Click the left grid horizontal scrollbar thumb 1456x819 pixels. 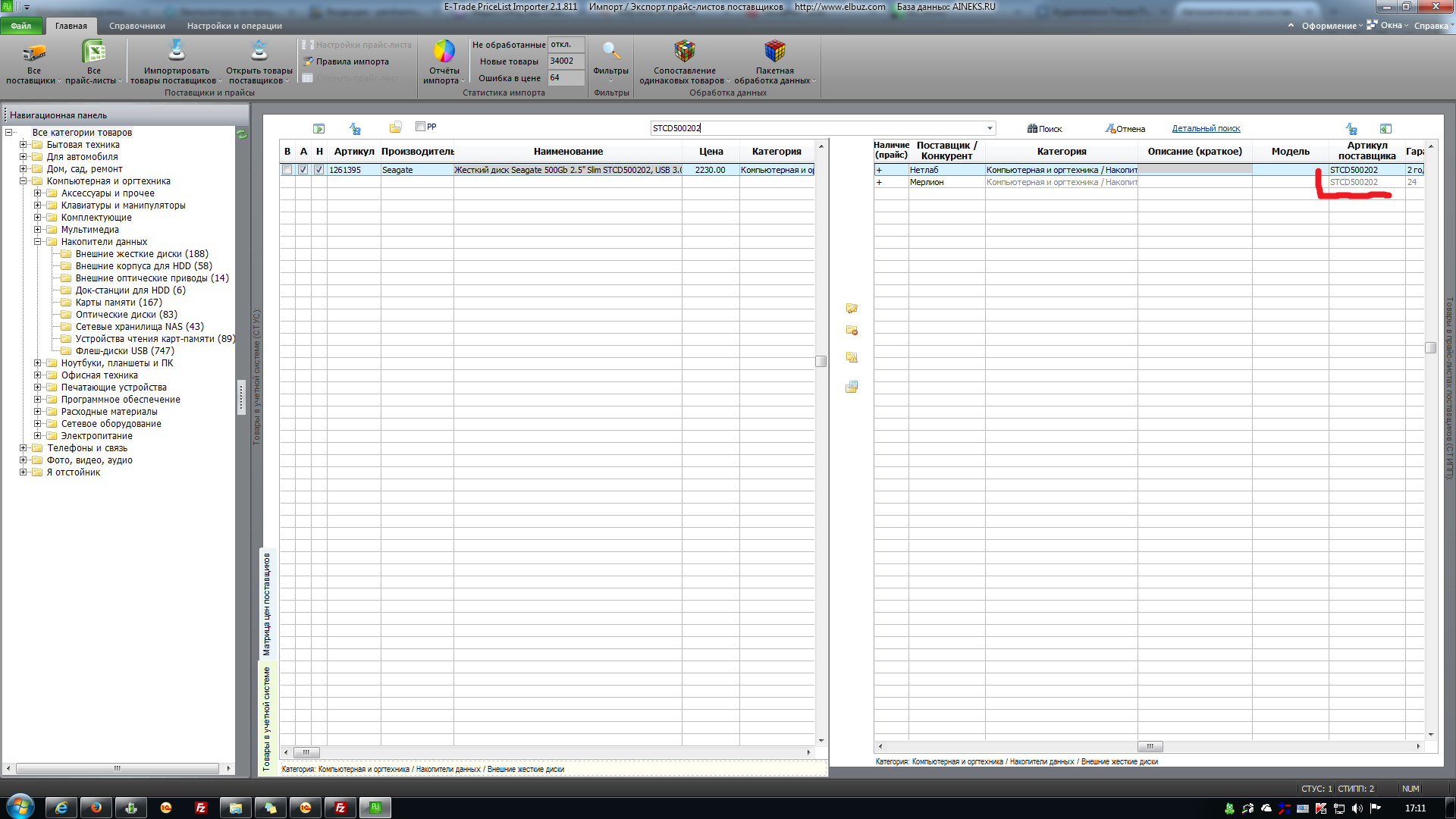coord(306,753)
